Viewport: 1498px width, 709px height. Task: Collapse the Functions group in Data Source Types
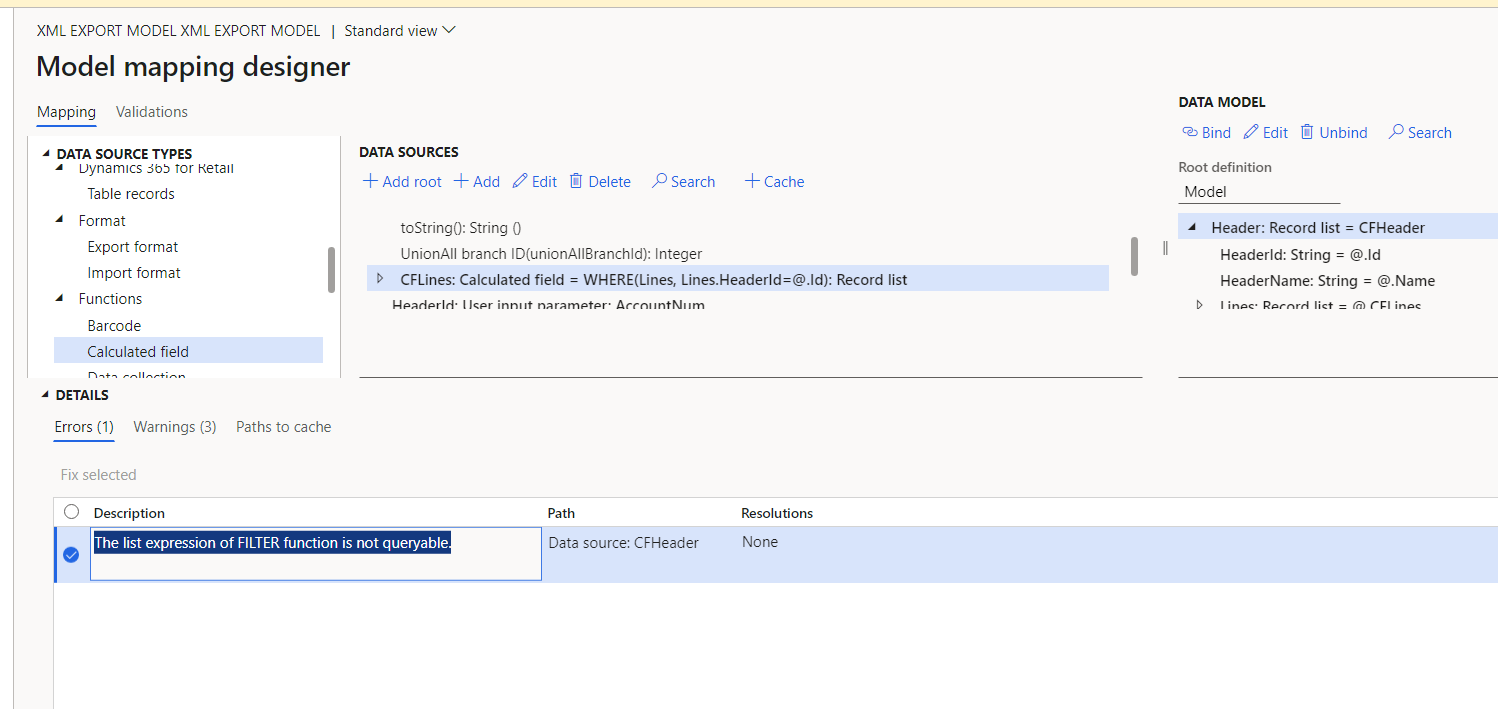(x=62, y=298)
